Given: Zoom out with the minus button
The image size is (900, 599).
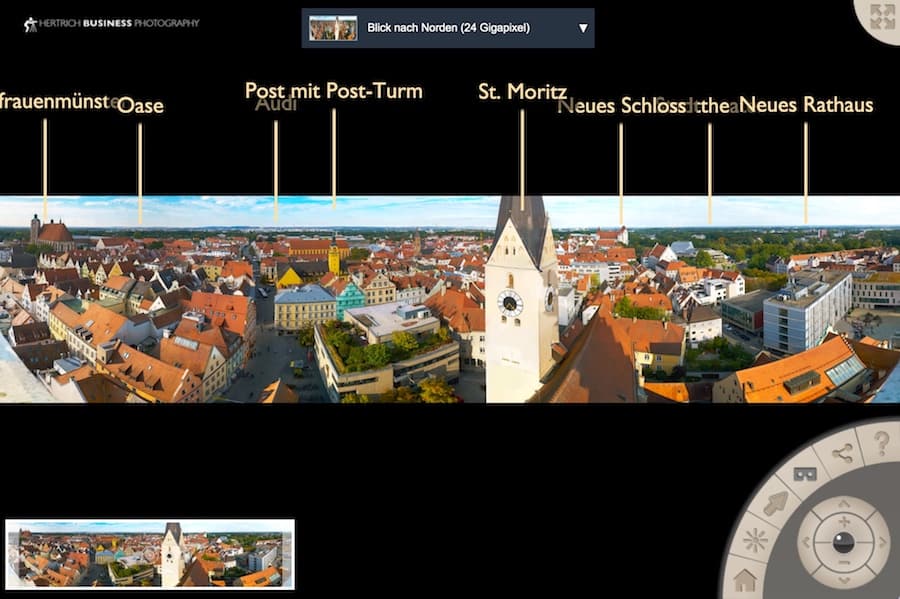Looking at the screenshot, I should point(844,563).
